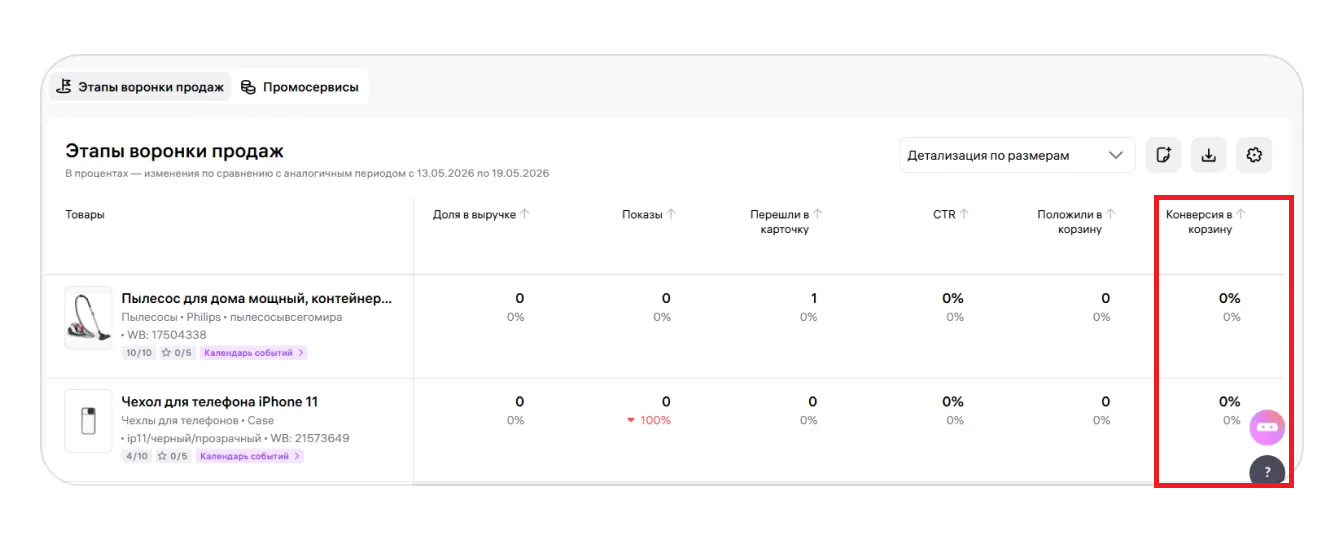Open the chat assistant bubble icon
This screenshot has width=1344, height=540.
[1267, 427]
